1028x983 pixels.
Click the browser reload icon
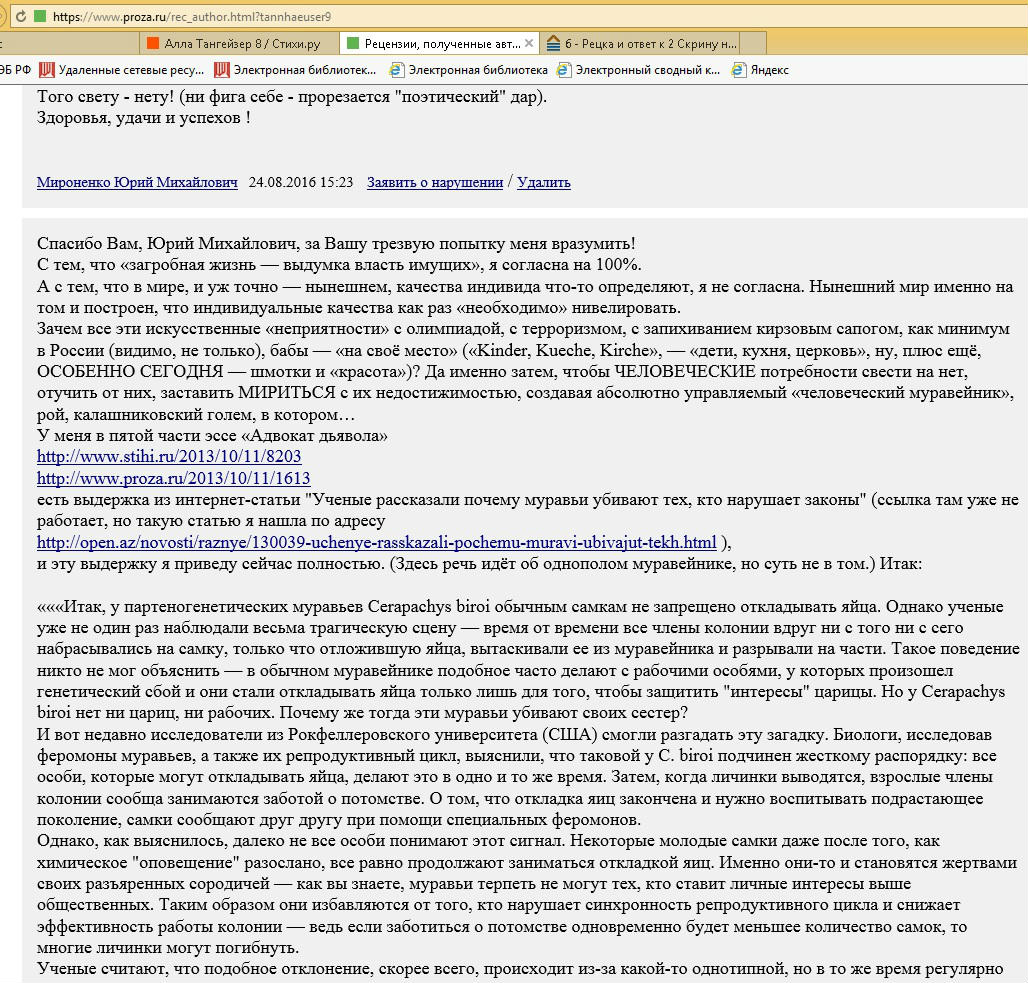pos(21,16)
